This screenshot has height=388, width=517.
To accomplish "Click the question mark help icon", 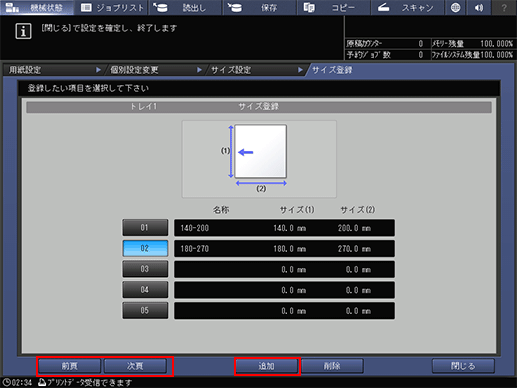I will [504, 7].
